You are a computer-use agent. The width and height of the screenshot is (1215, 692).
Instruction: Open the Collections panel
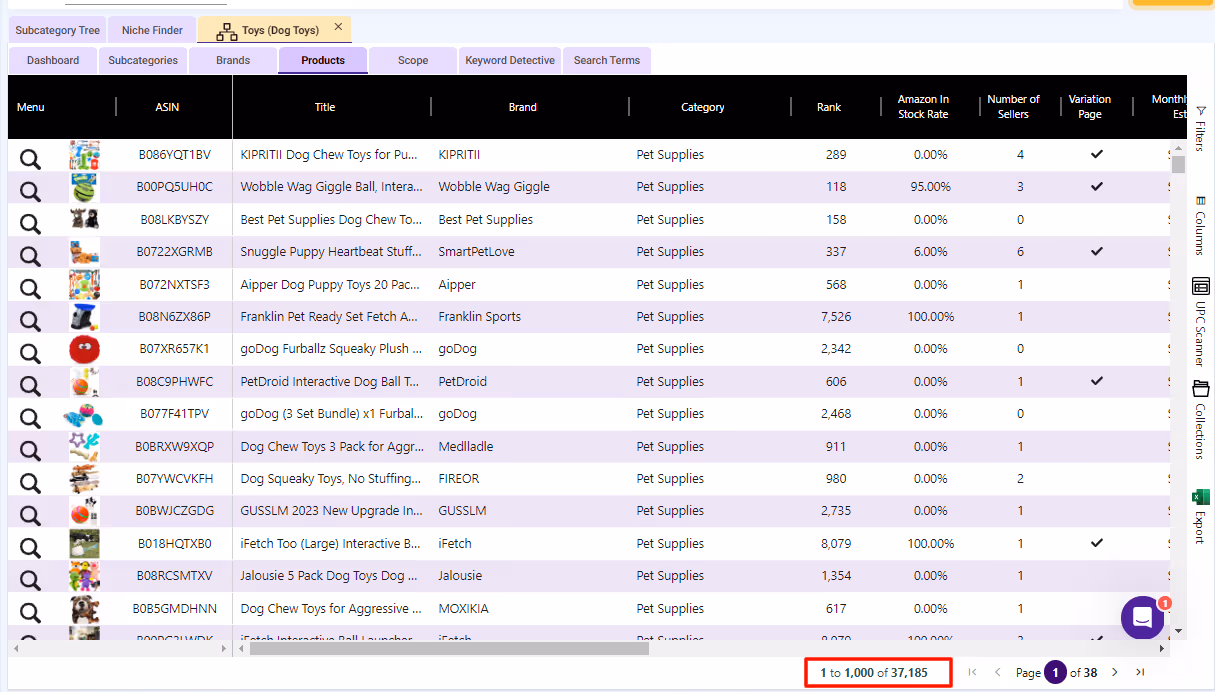tap(1200, 420)
